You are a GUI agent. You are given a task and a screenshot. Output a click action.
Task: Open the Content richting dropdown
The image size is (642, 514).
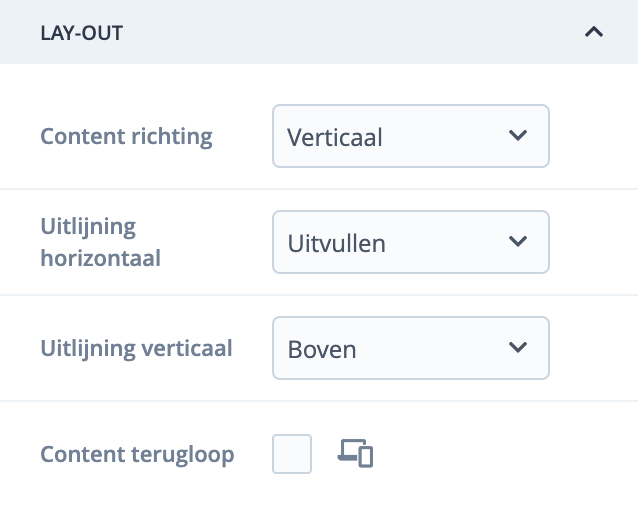click(x=410, y=136)
